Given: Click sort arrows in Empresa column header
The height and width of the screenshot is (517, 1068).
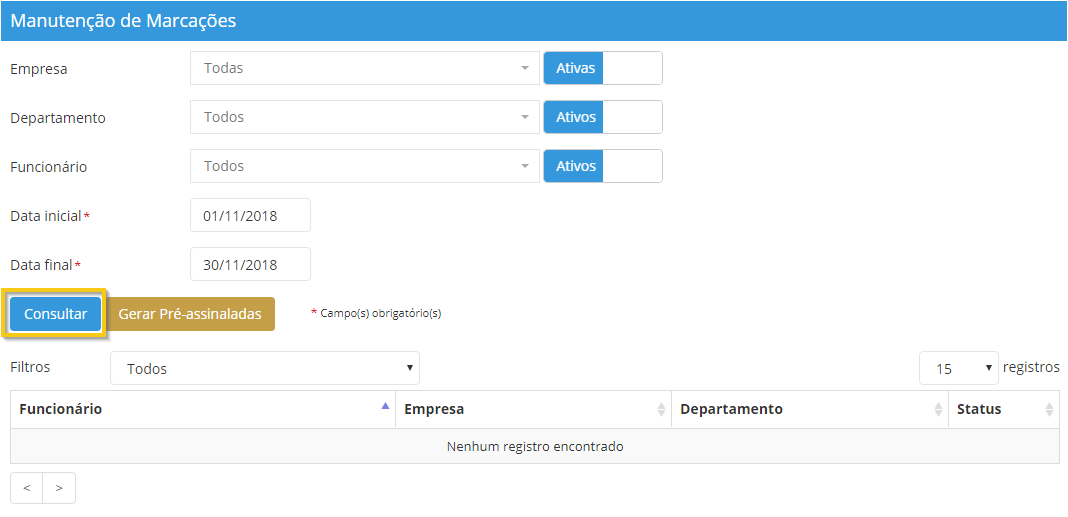Looking at the screenshot, I should [661, 409].
